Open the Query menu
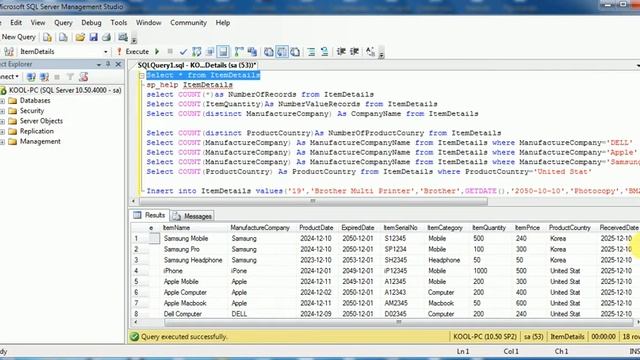The width and height of the screenshot is (640, 360). [x=63, y=23]
